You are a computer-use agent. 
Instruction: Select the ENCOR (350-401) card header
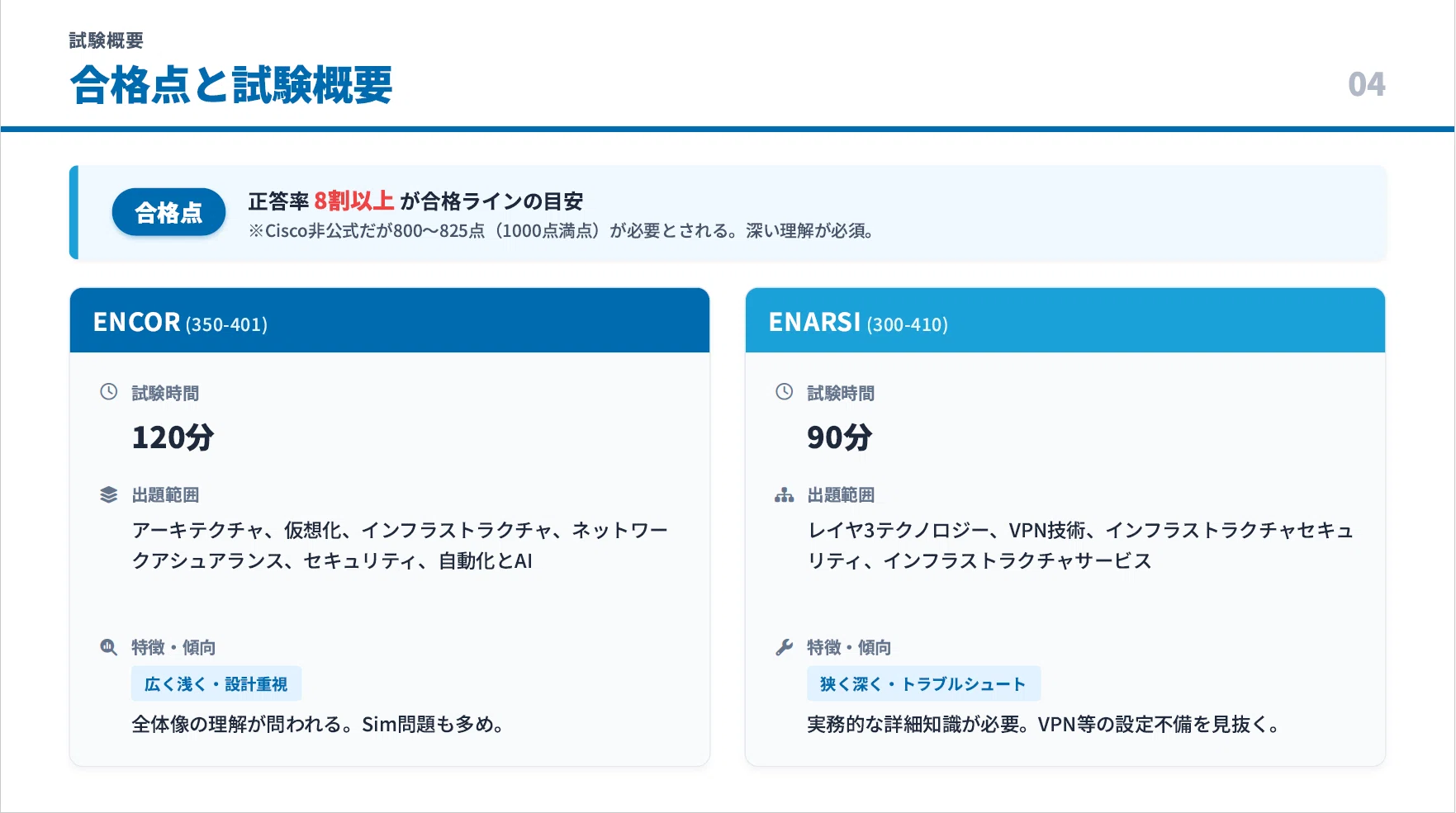(x=390, y=321)
